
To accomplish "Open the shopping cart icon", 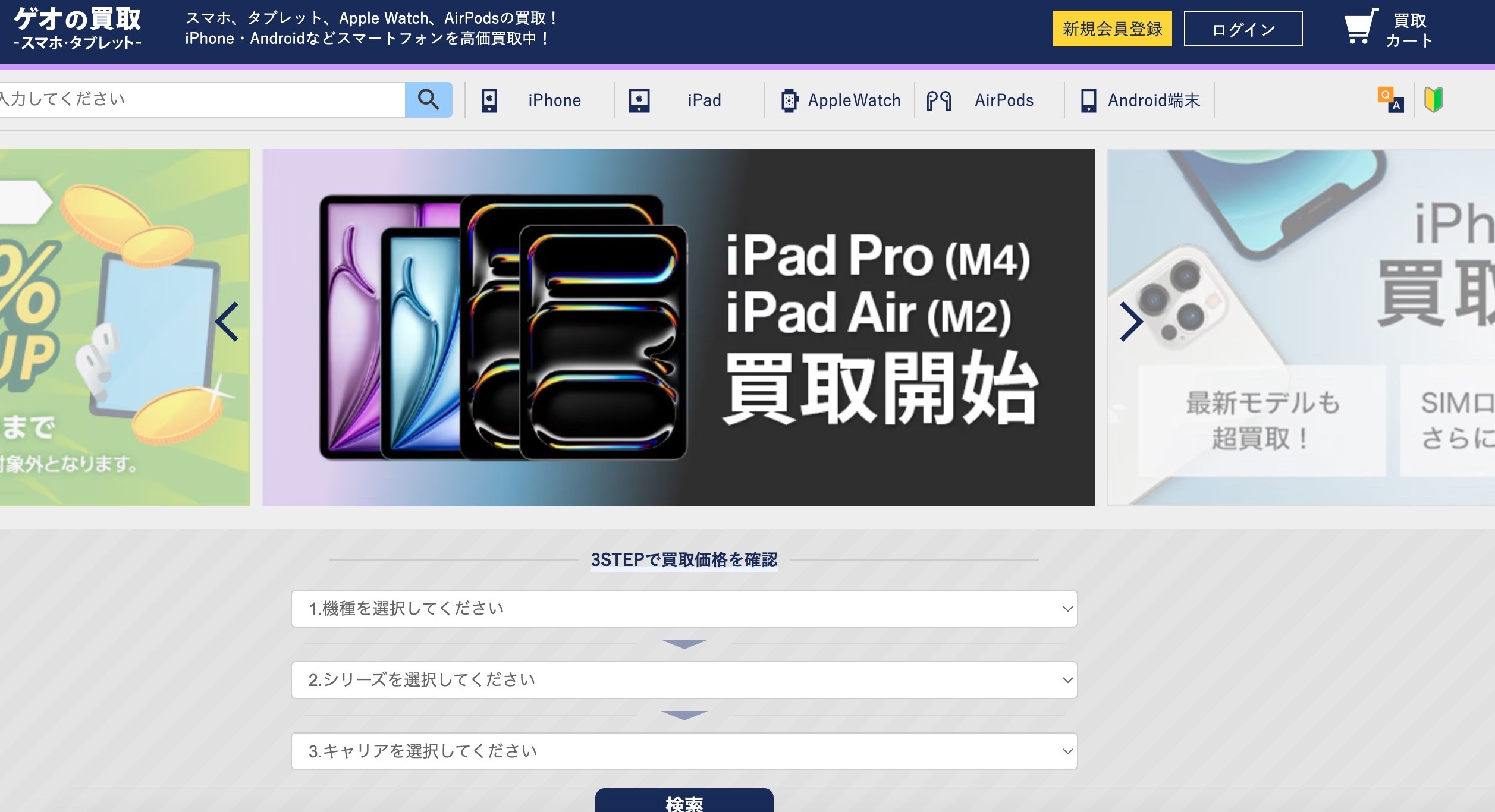I will tap(1361, 26).
